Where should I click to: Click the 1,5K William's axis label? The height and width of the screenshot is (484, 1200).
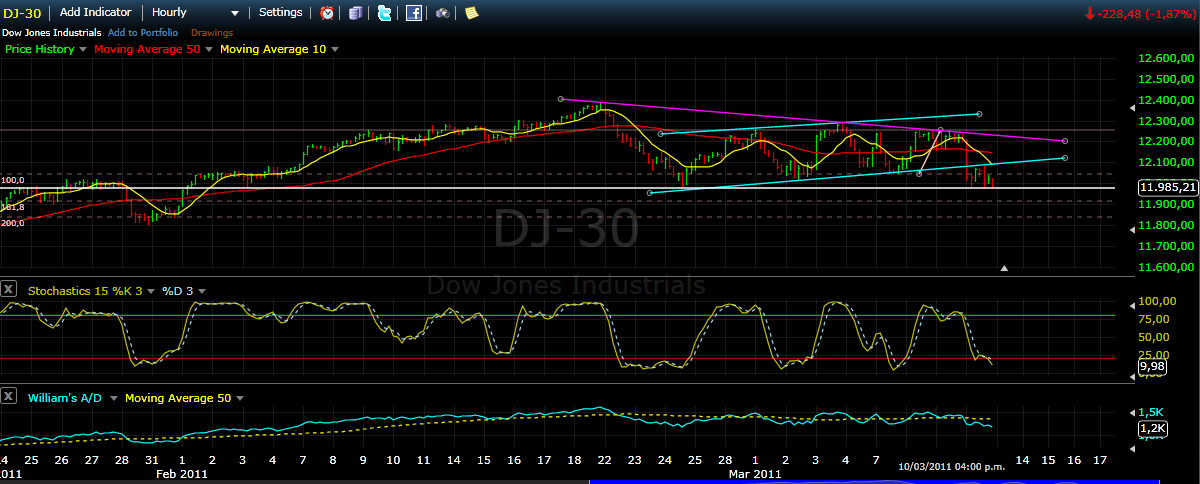coord(1151,412)
